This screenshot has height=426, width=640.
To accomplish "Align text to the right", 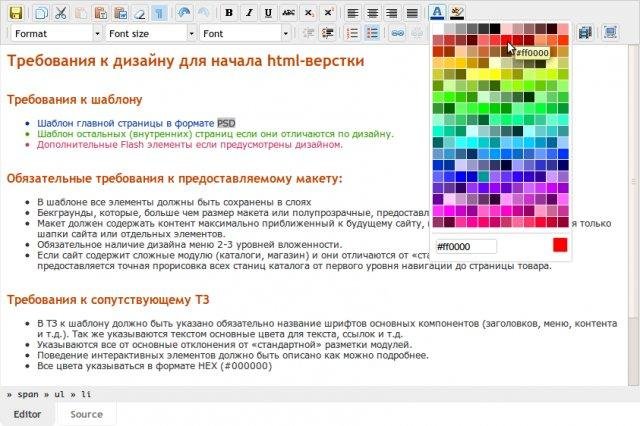I will point(392,13).
